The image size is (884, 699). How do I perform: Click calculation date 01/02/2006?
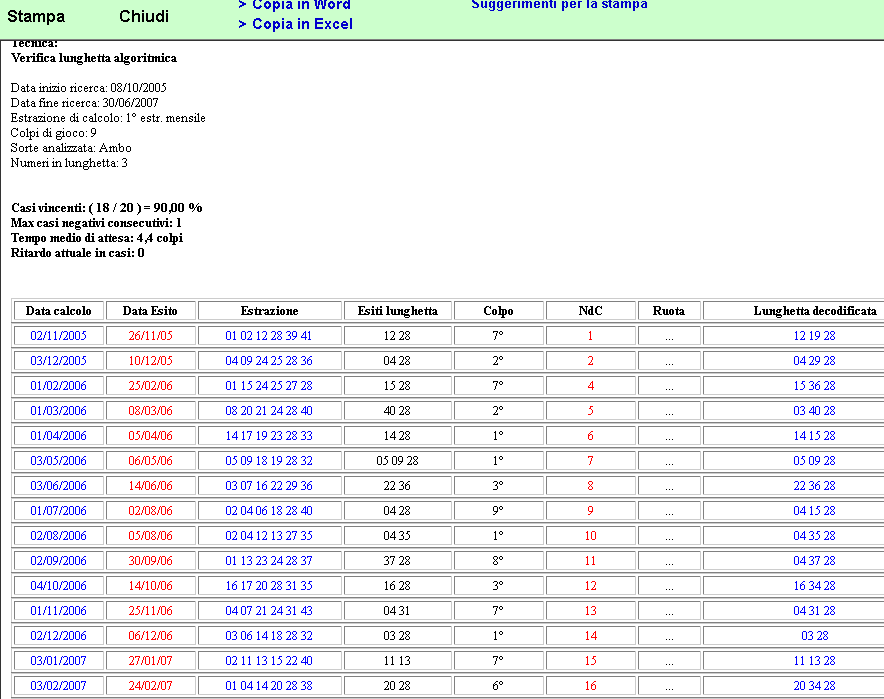coord(59,386)
